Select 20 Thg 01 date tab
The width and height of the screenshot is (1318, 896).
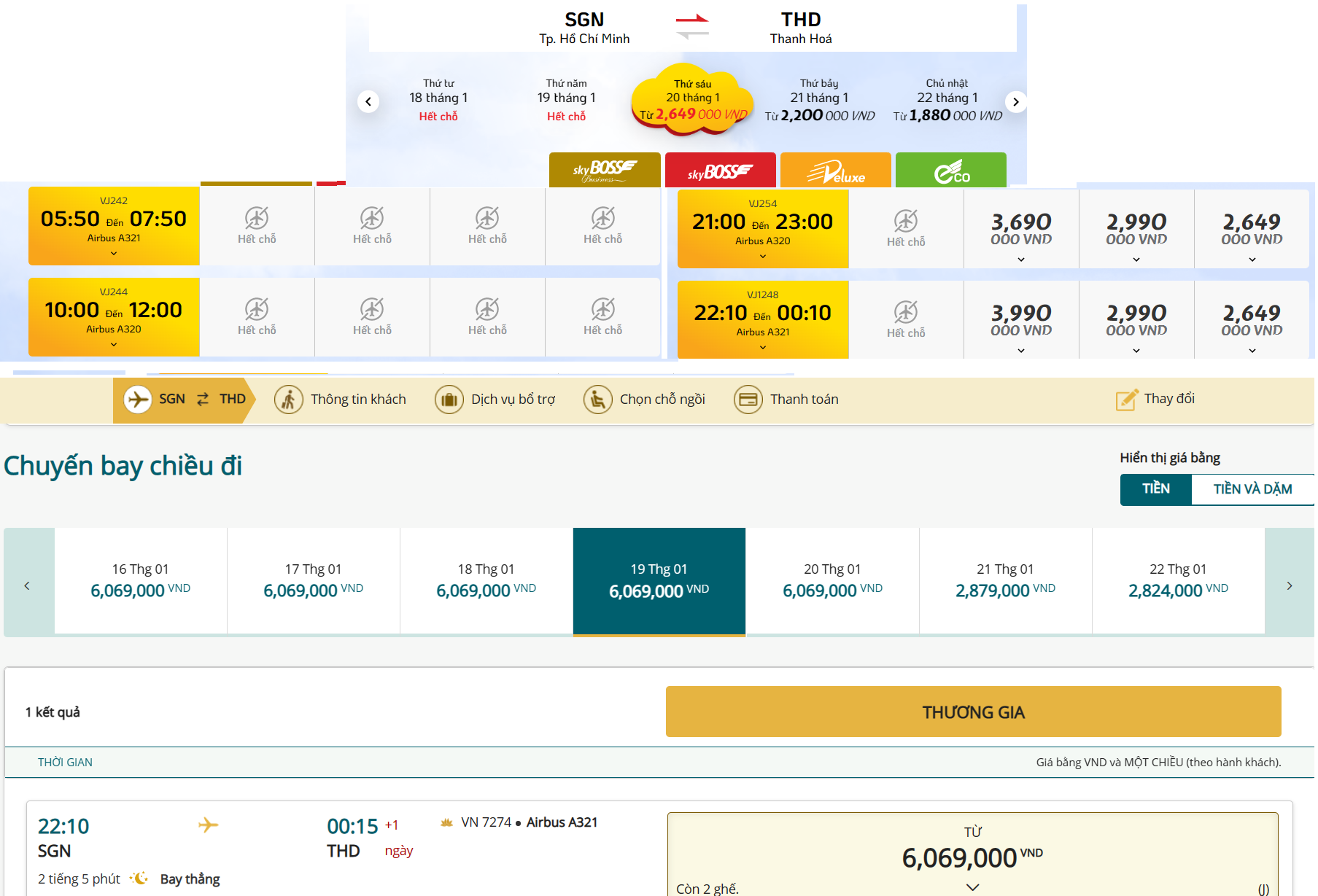pos(832,581)
